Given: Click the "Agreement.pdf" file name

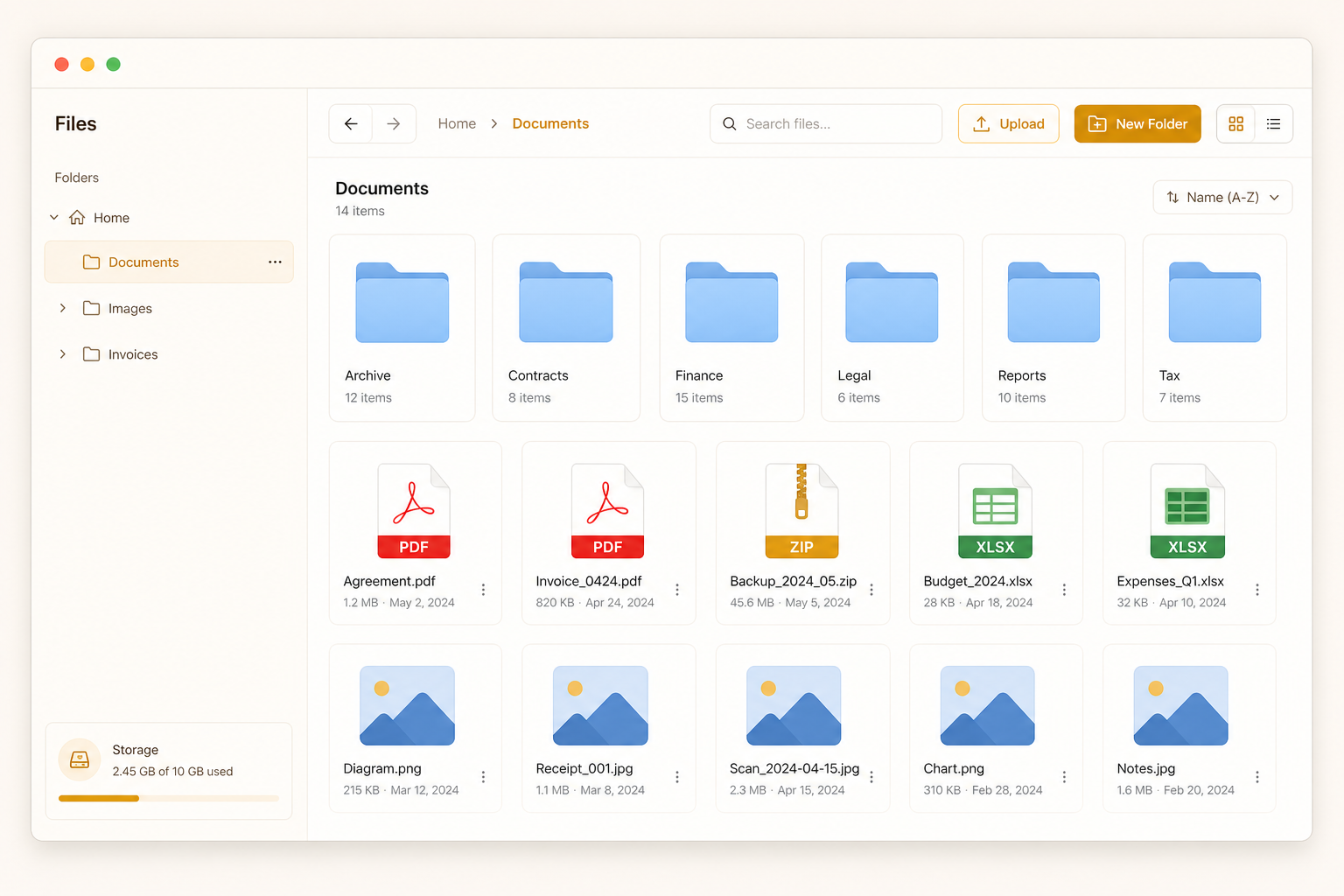Looking at the screenshot, I should (x=389, y=581).
